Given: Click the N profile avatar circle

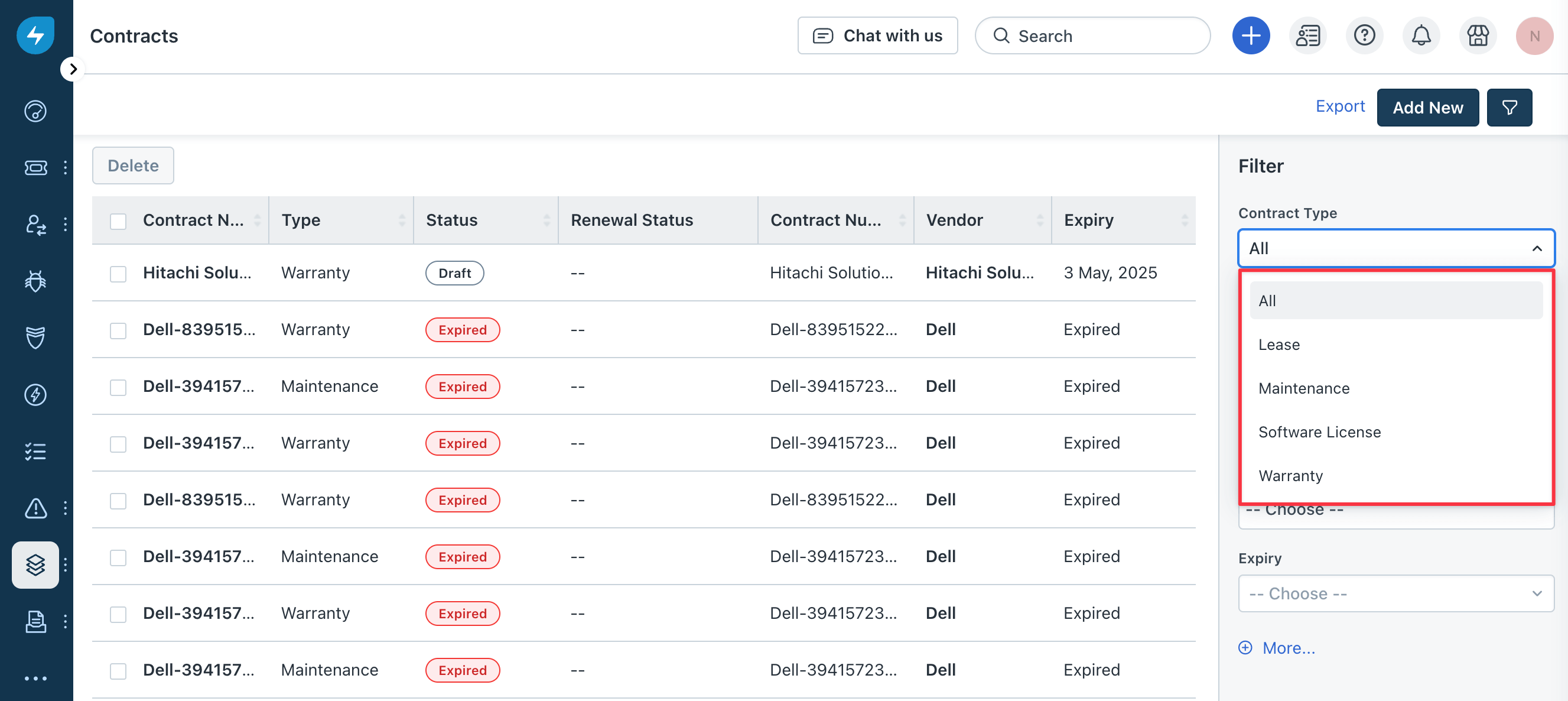Looking at the screenshot, I should pyautogui.click(x=1534, y=36).
